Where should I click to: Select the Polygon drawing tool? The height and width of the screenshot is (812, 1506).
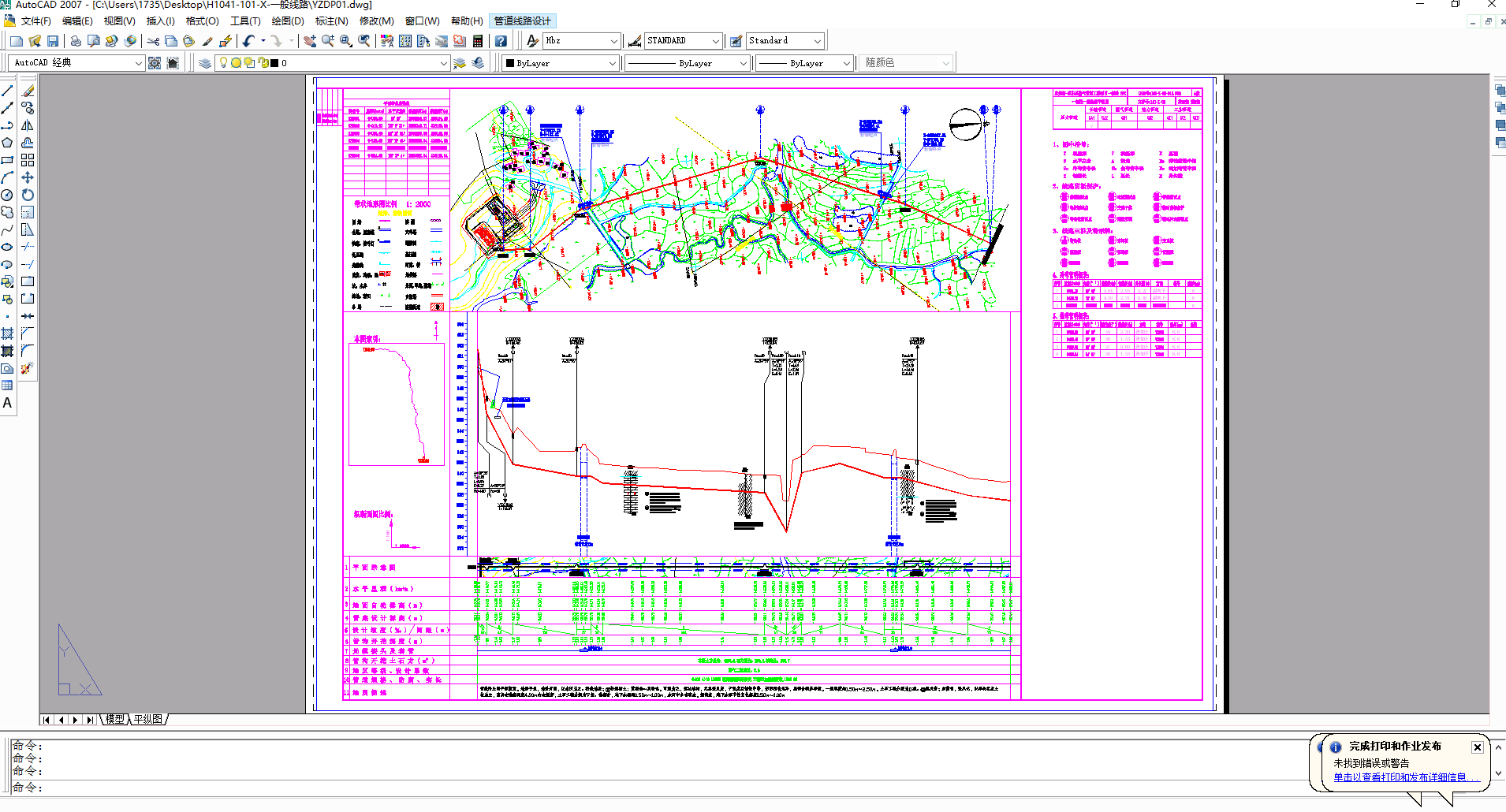tap(7, 143)
